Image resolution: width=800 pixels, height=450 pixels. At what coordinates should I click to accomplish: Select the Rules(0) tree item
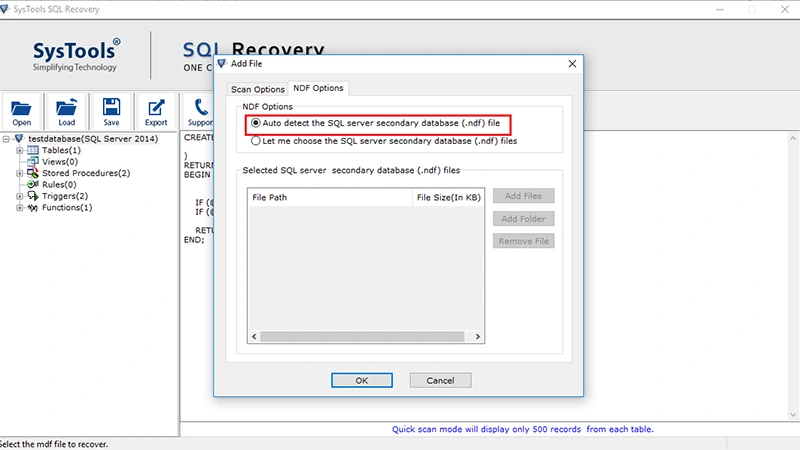pos(59,185)
